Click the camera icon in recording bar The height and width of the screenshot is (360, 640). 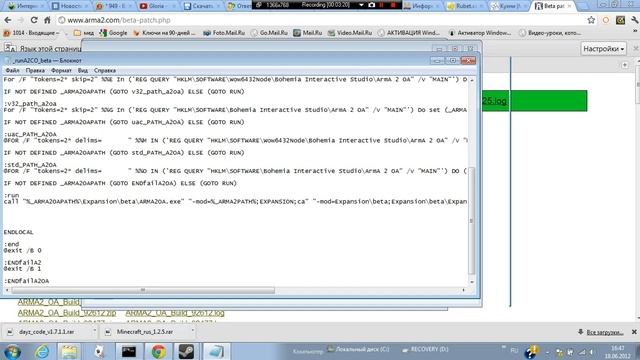click(371, 5)
